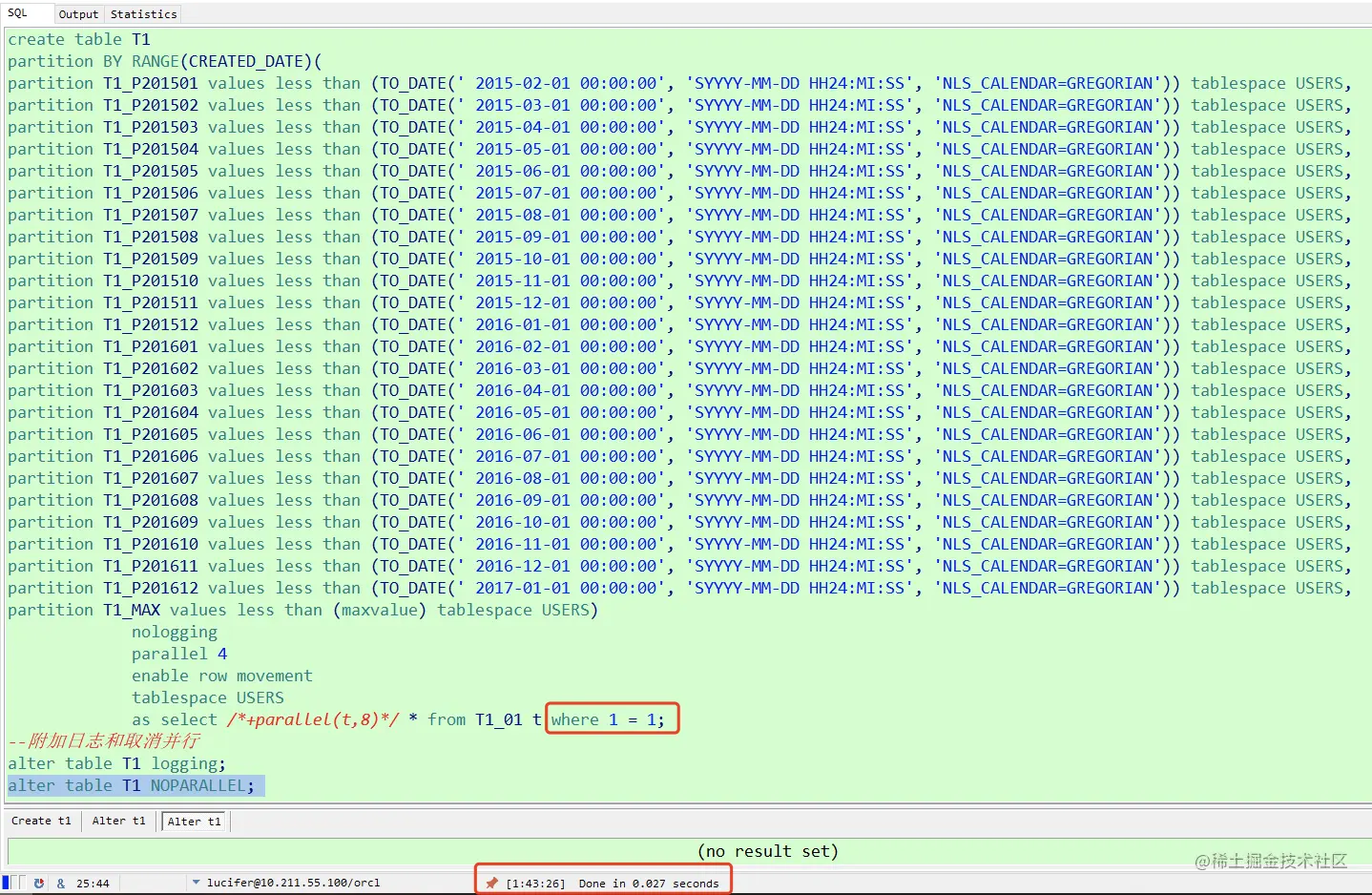Screen dimensions: 1372x895
Task: Click the "parallel 4" line
Action: pos(179,654)
